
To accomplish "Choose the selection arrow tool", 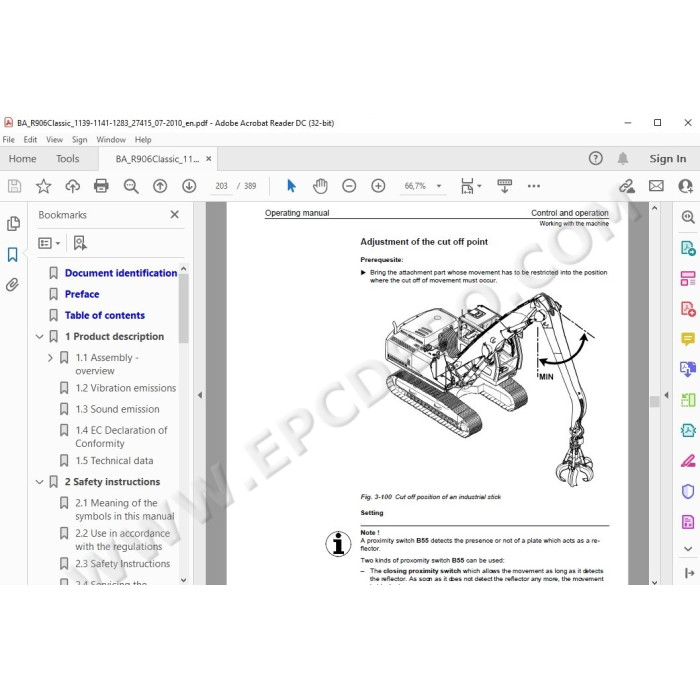I will pyautogui.click(x=291, y=186).
